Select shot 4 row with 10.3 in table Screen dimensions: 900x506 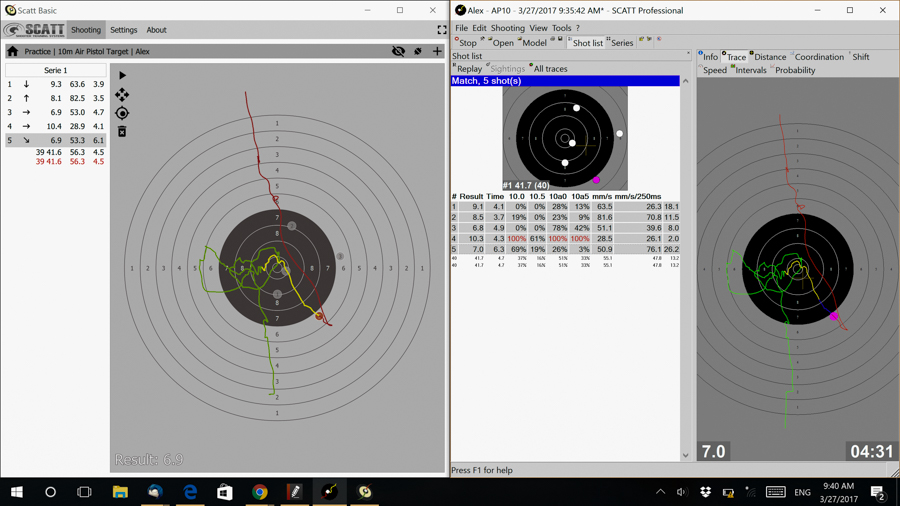pos(565,239)
